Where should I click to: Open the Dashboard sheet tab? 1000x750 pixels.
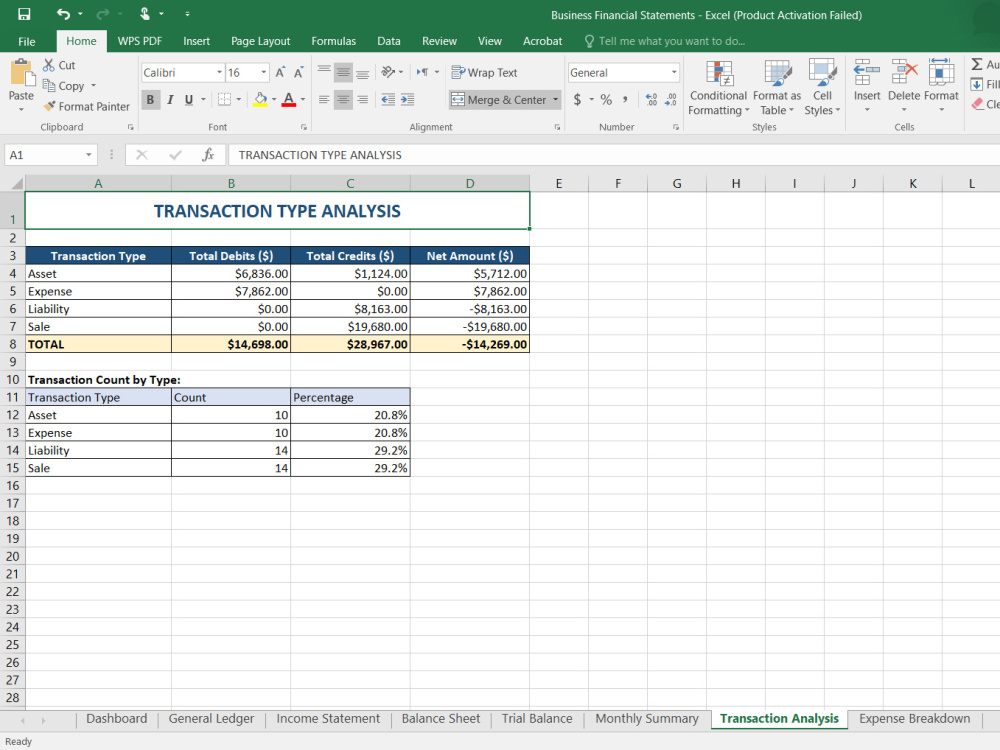117,719
